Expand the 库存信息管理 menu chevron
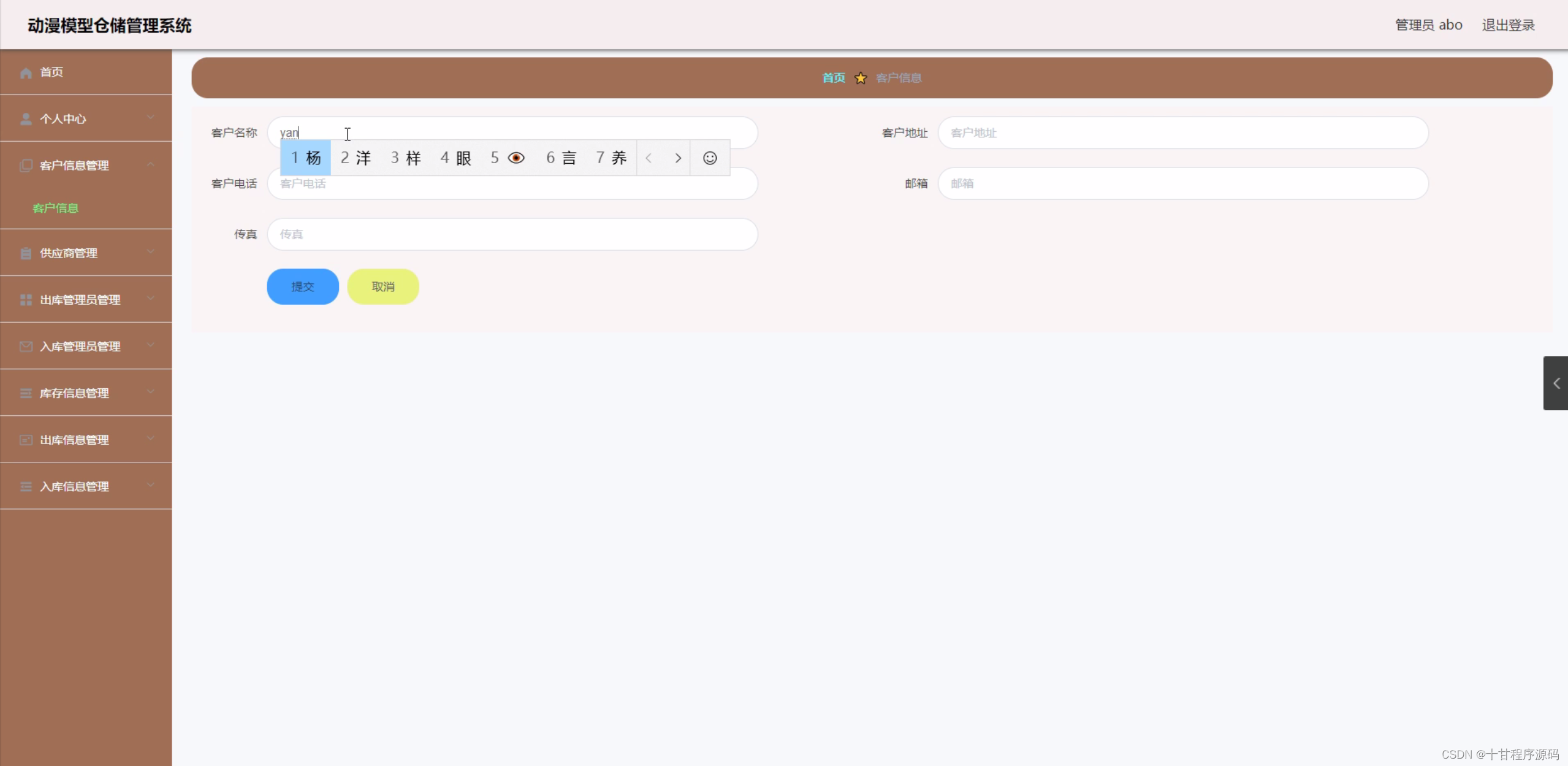The width and height of the screenshot is (1568, 766). pos(151,392)
